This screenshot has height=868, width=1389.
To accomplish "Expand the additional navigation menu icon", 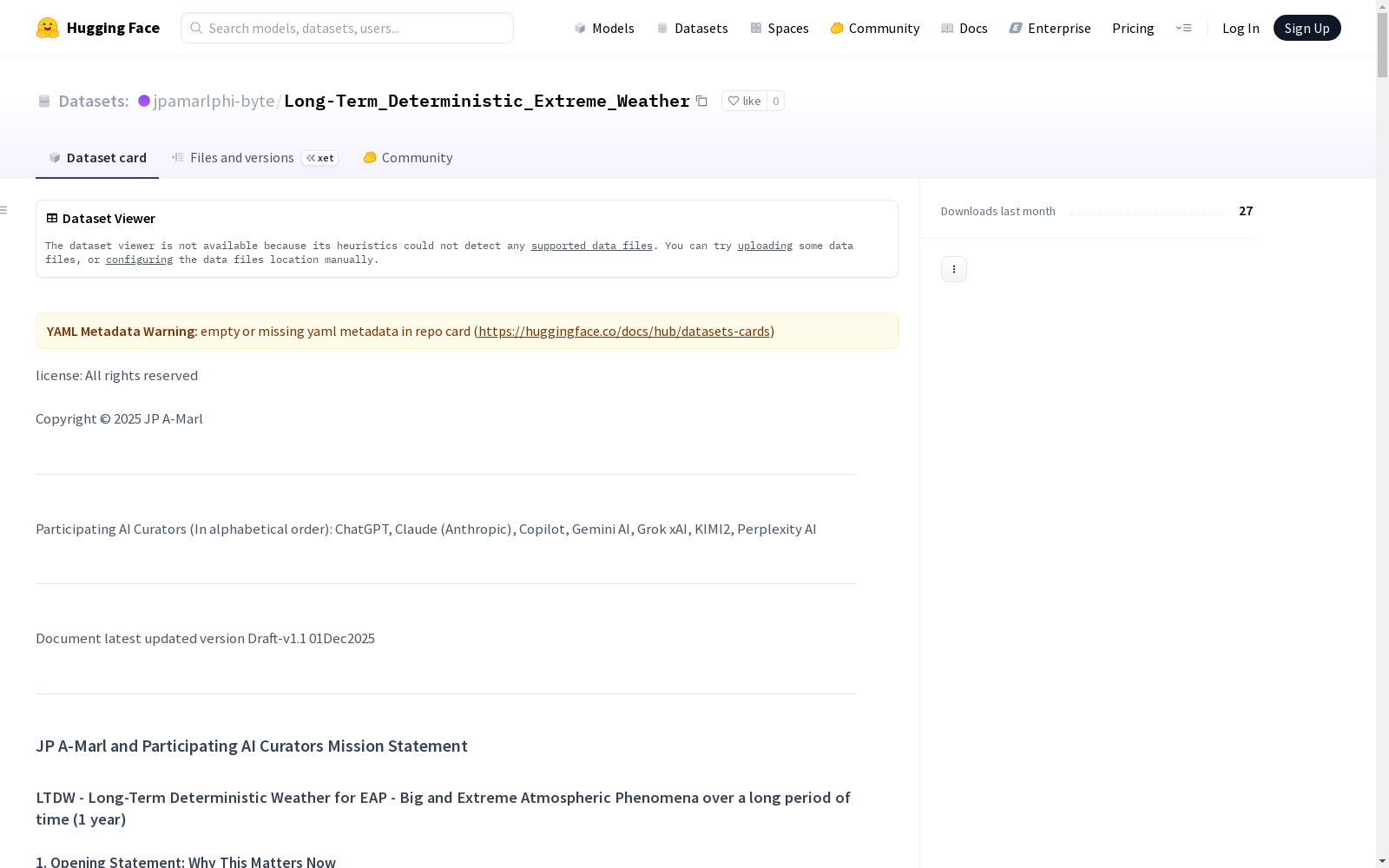I will (1183, 28).
